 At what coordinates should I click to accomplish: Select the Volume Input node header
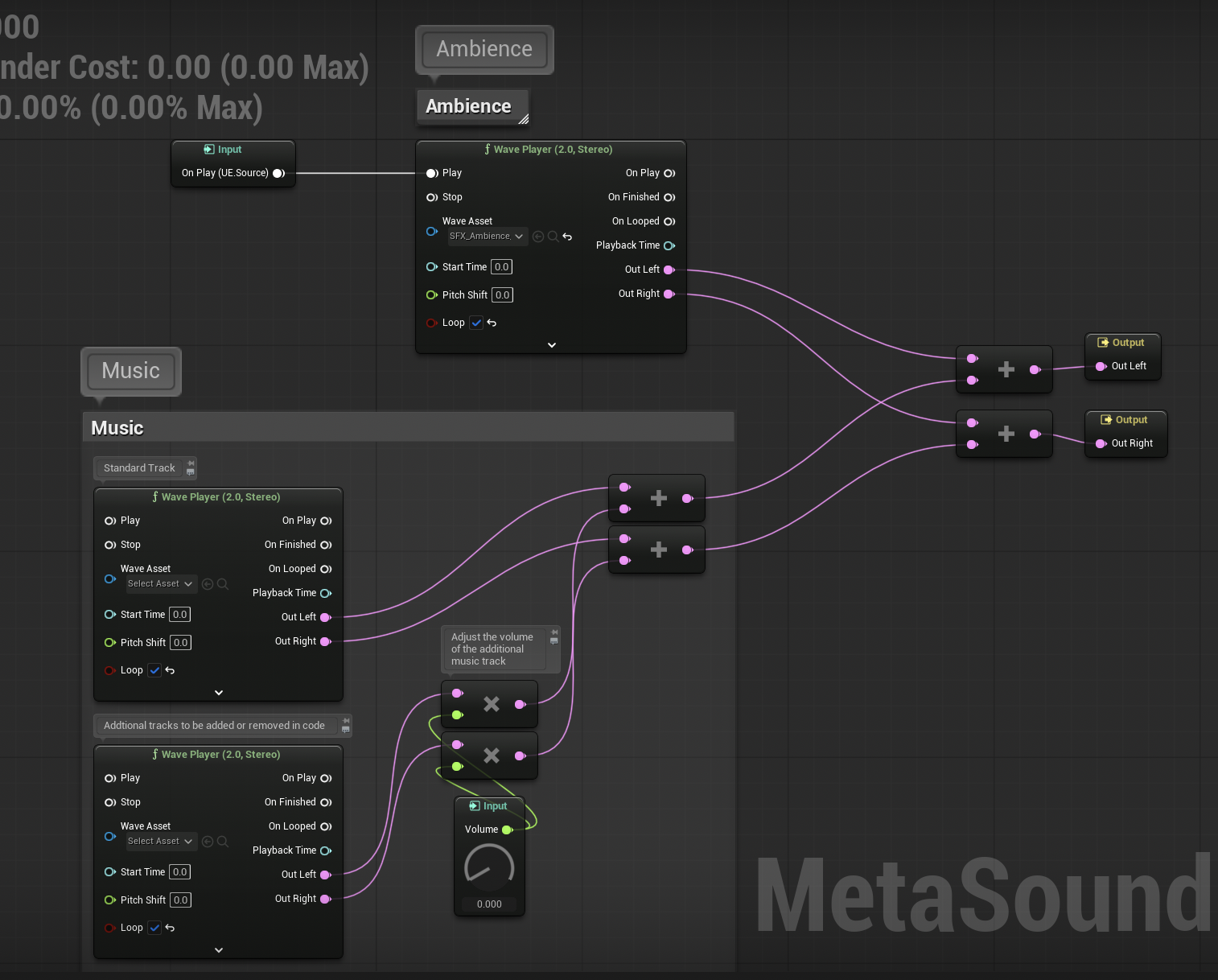pyautogui.click(x=489, y=806)
